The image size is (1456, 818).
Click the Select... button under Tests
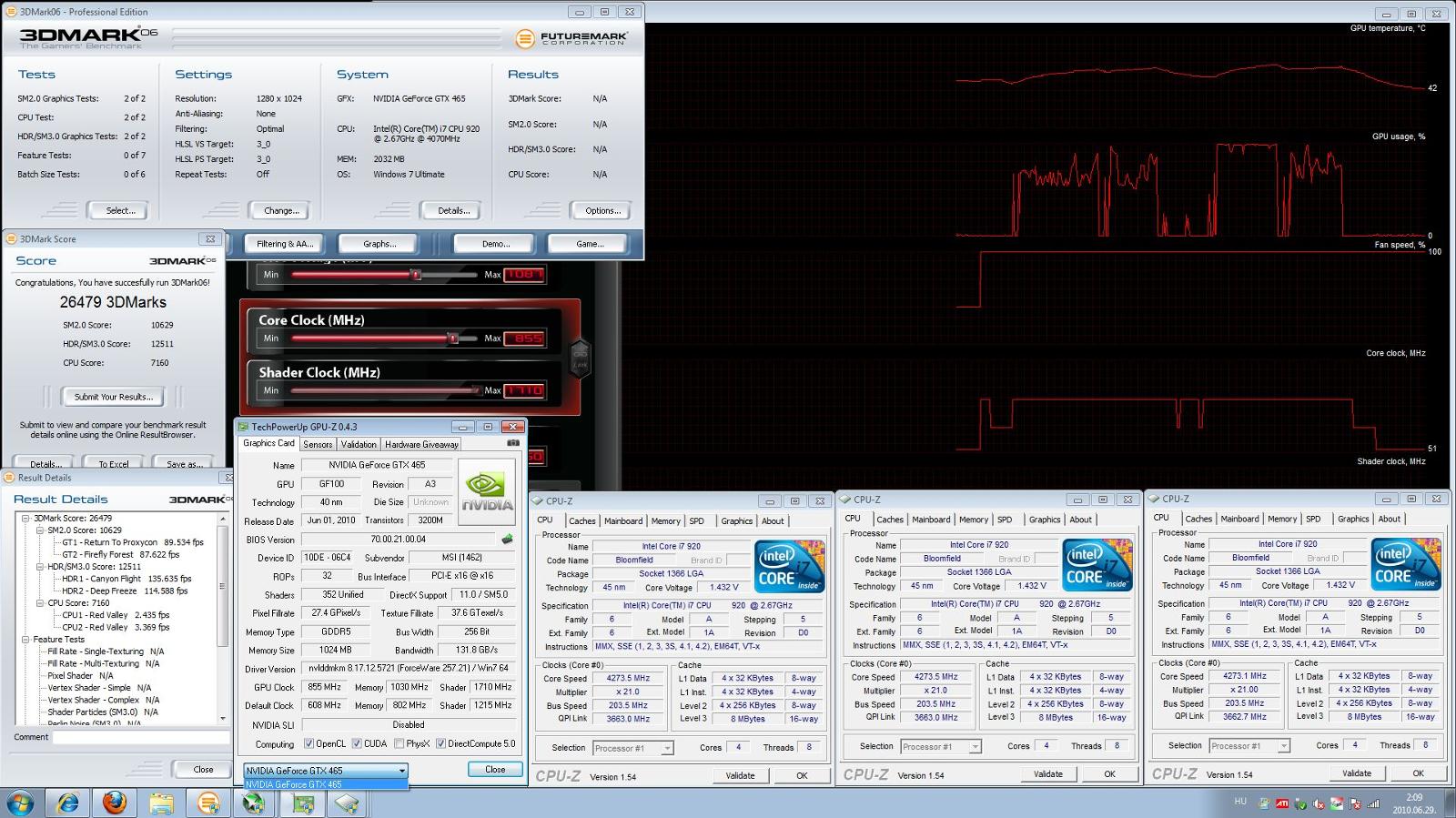120,210
